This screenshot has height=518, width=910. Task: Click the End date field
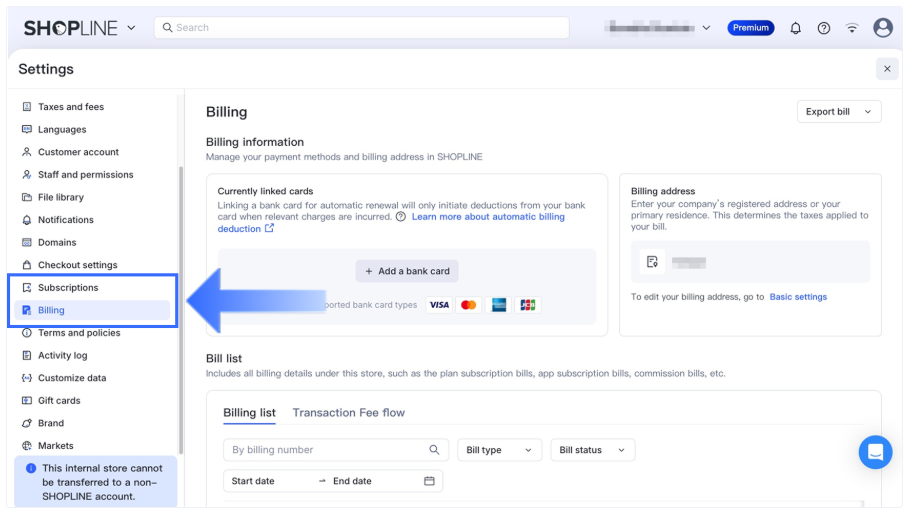352,481
